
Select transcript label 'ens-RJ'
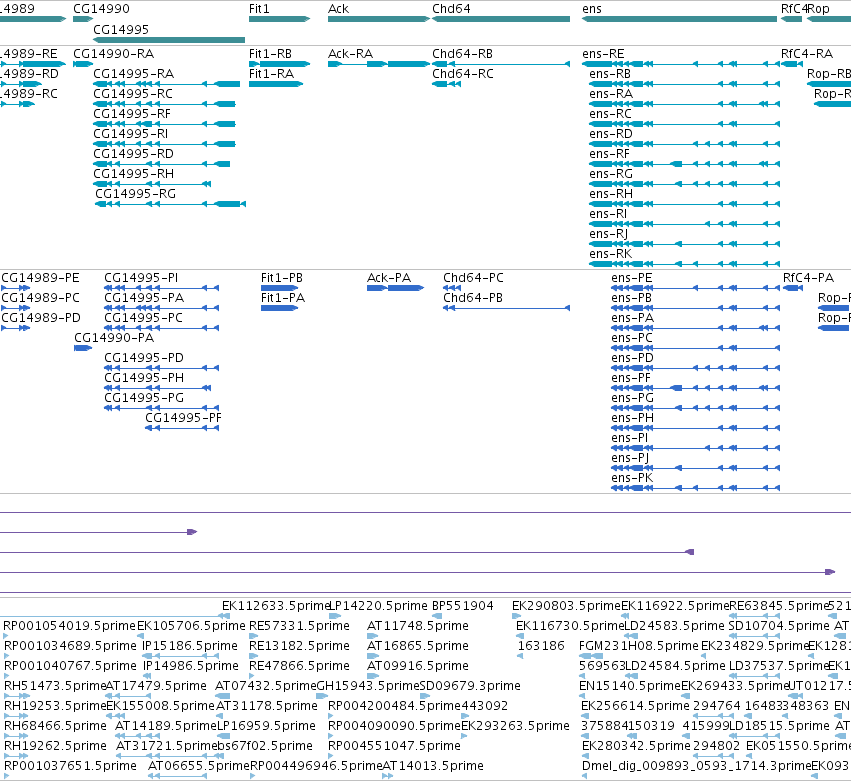click(609, 234)
